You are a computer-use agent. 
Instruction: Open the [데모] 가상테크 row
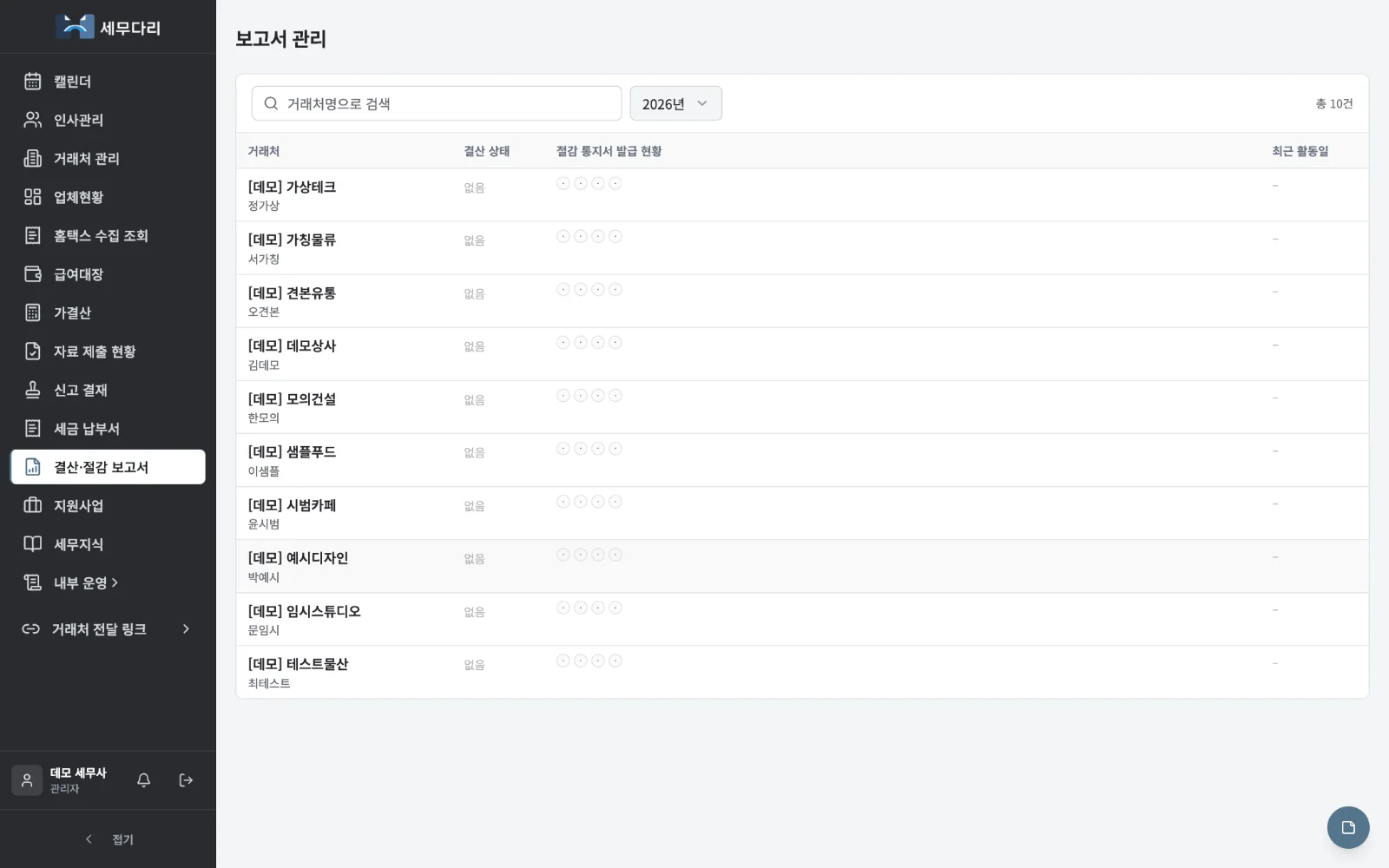pyautogui.click(x=802, y=195)
